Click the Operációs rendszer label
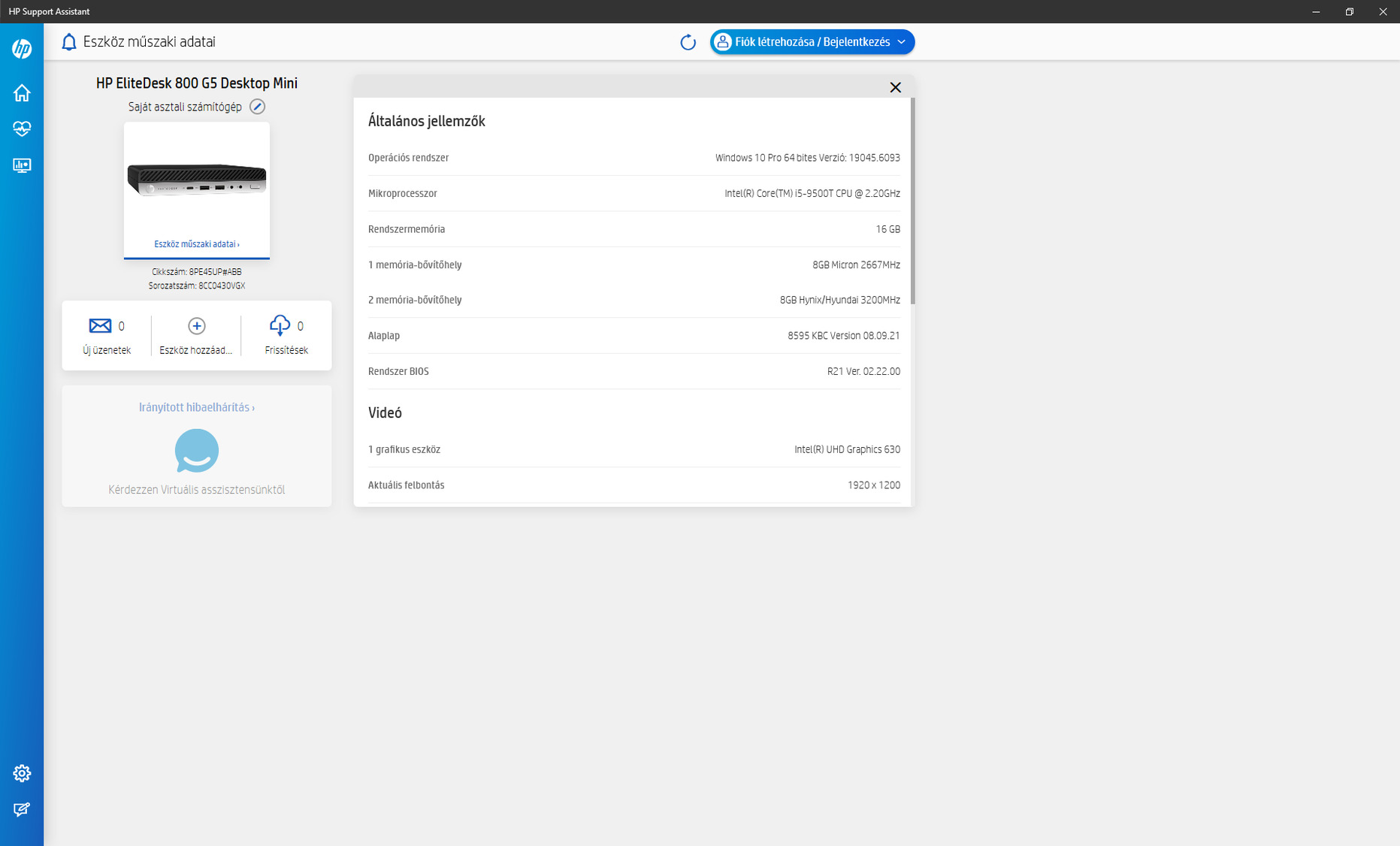This screenshot has height=846, width=1400. [x=409, y=158]
